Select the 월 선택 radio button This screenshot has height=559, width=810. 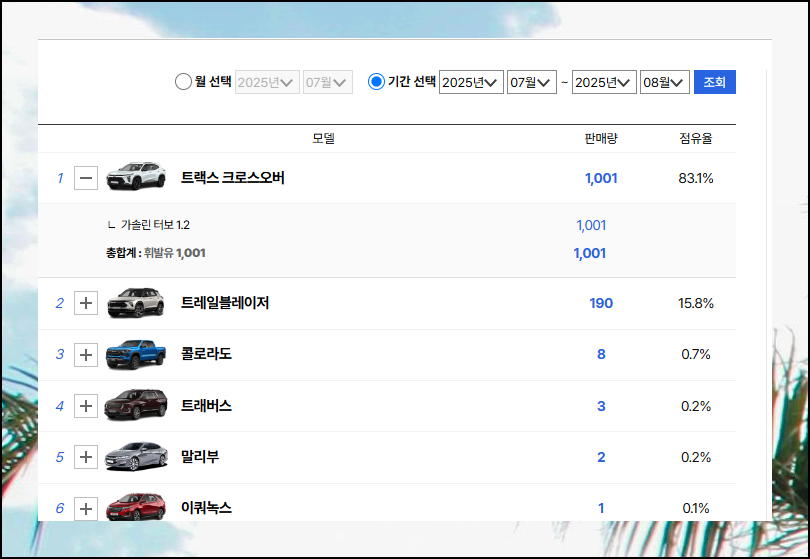pyautogui.click(x=183, y=82)
